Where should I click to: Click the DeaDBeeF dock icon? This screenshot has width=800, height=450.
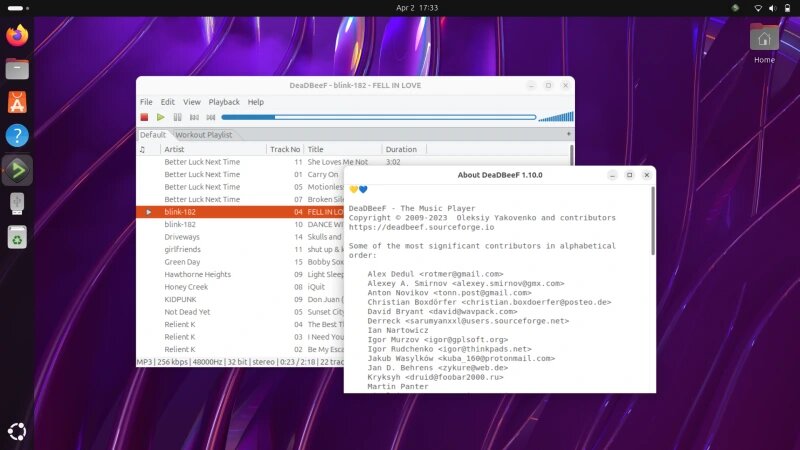(x=17, y=170)
